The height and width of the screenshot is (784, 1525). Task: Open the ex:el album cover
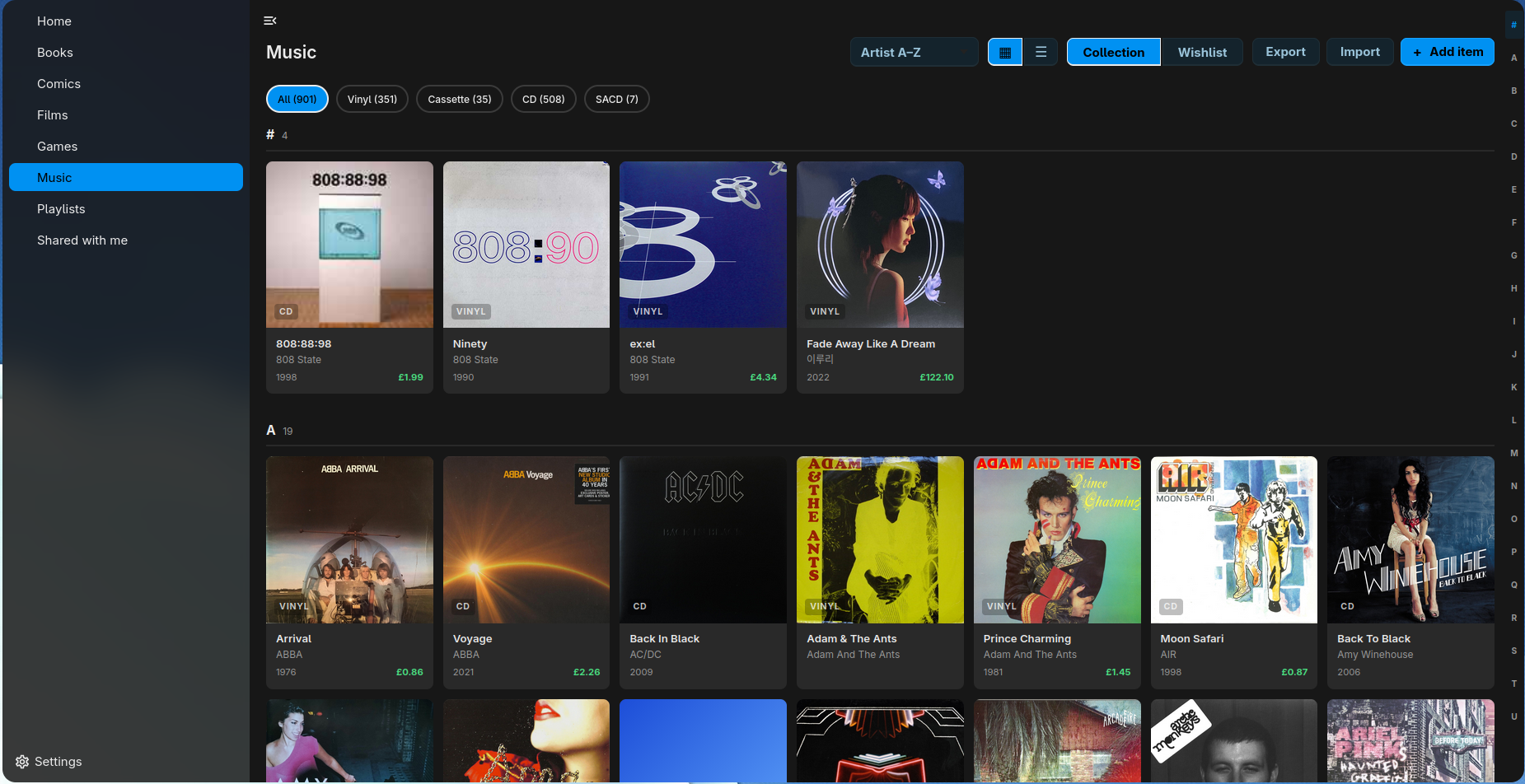703,245
